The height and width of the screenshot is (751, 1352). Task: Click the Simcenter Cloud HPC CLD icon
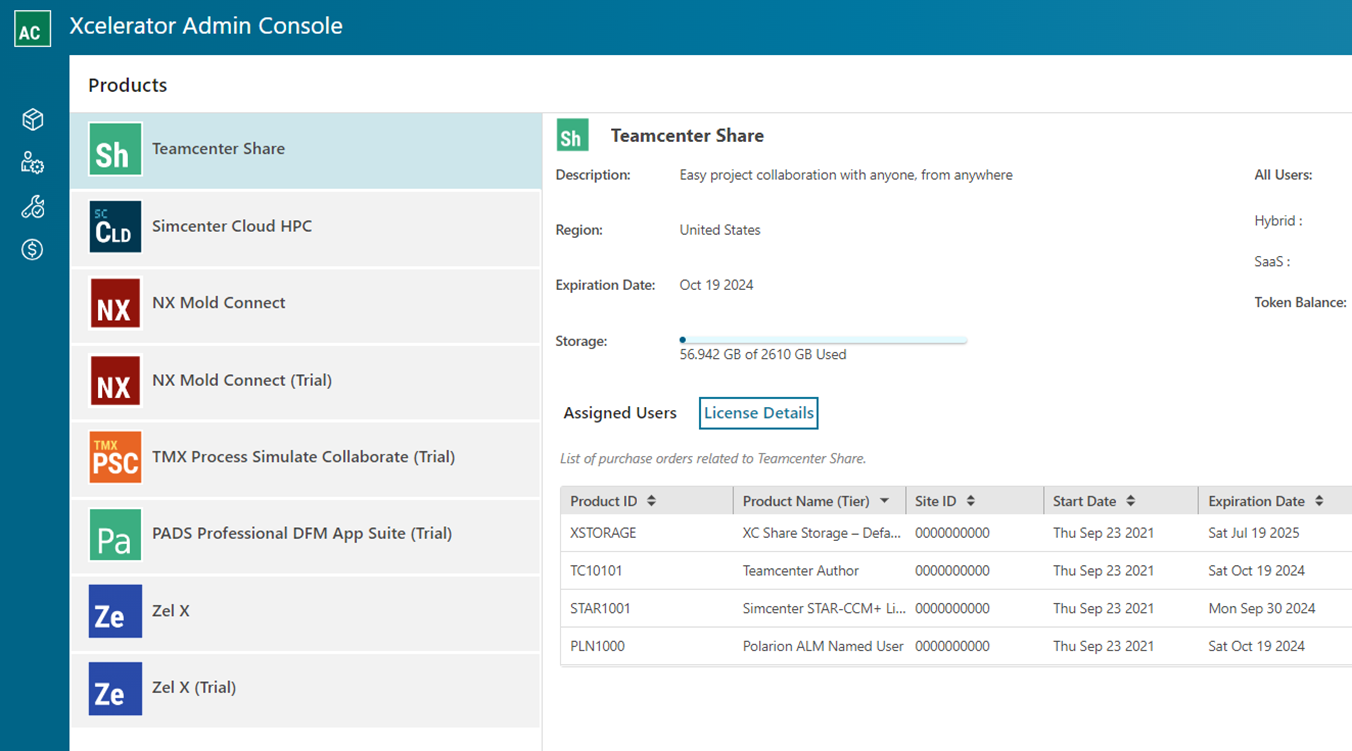point(114,227)
